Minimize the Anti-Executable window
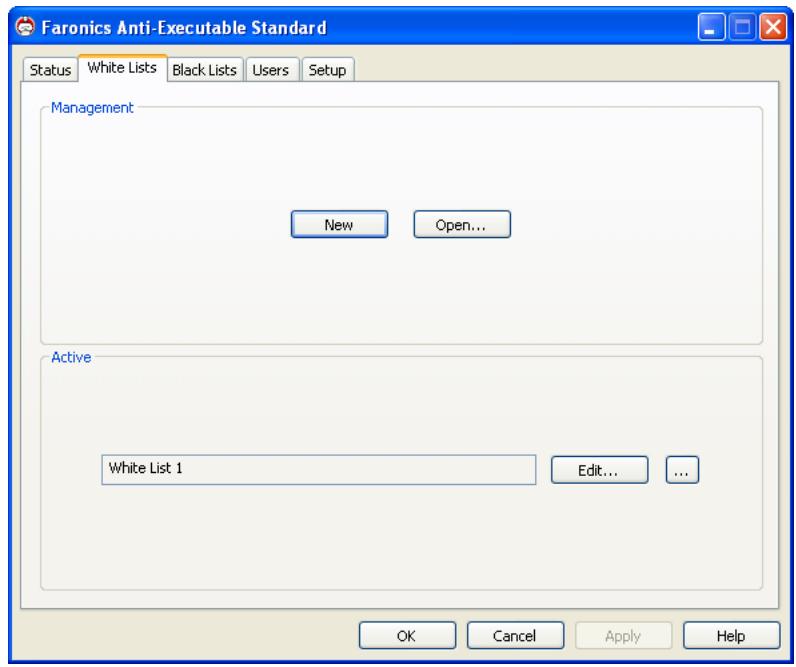 click(x=711, y=27)
